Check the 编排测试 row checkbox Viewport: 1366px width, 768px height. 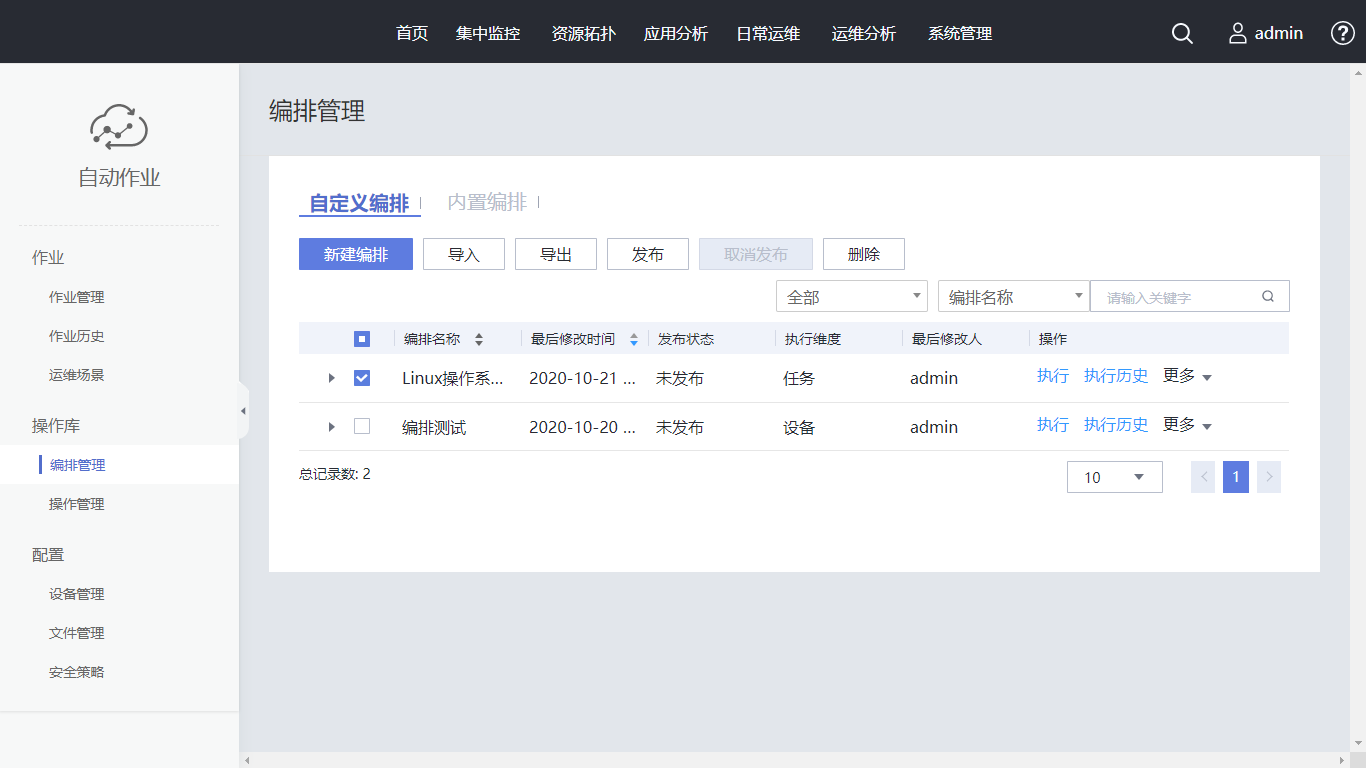pos(362,427)
